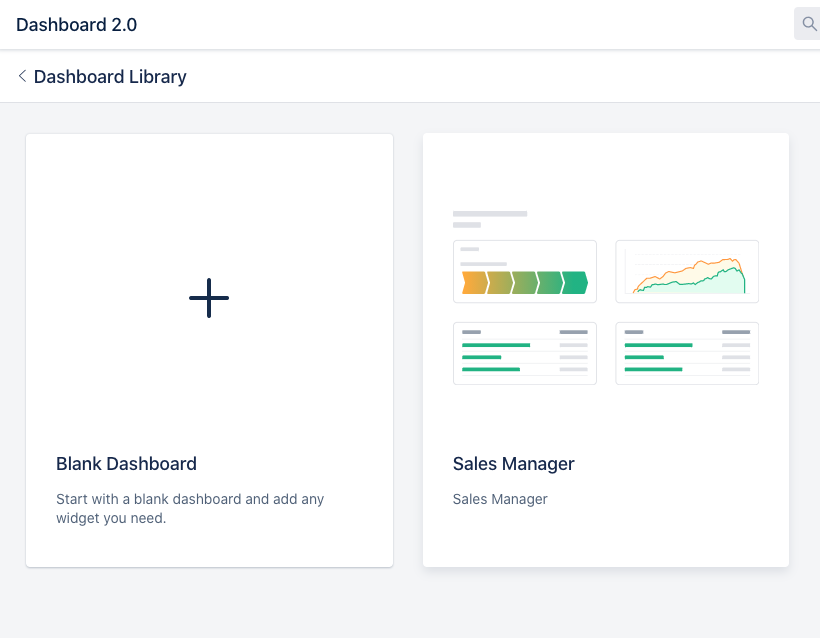Viewport: 820px width, 638px height.
Task: Click the back chevron beside Dashboard Library
Action: tap(22, 76)
